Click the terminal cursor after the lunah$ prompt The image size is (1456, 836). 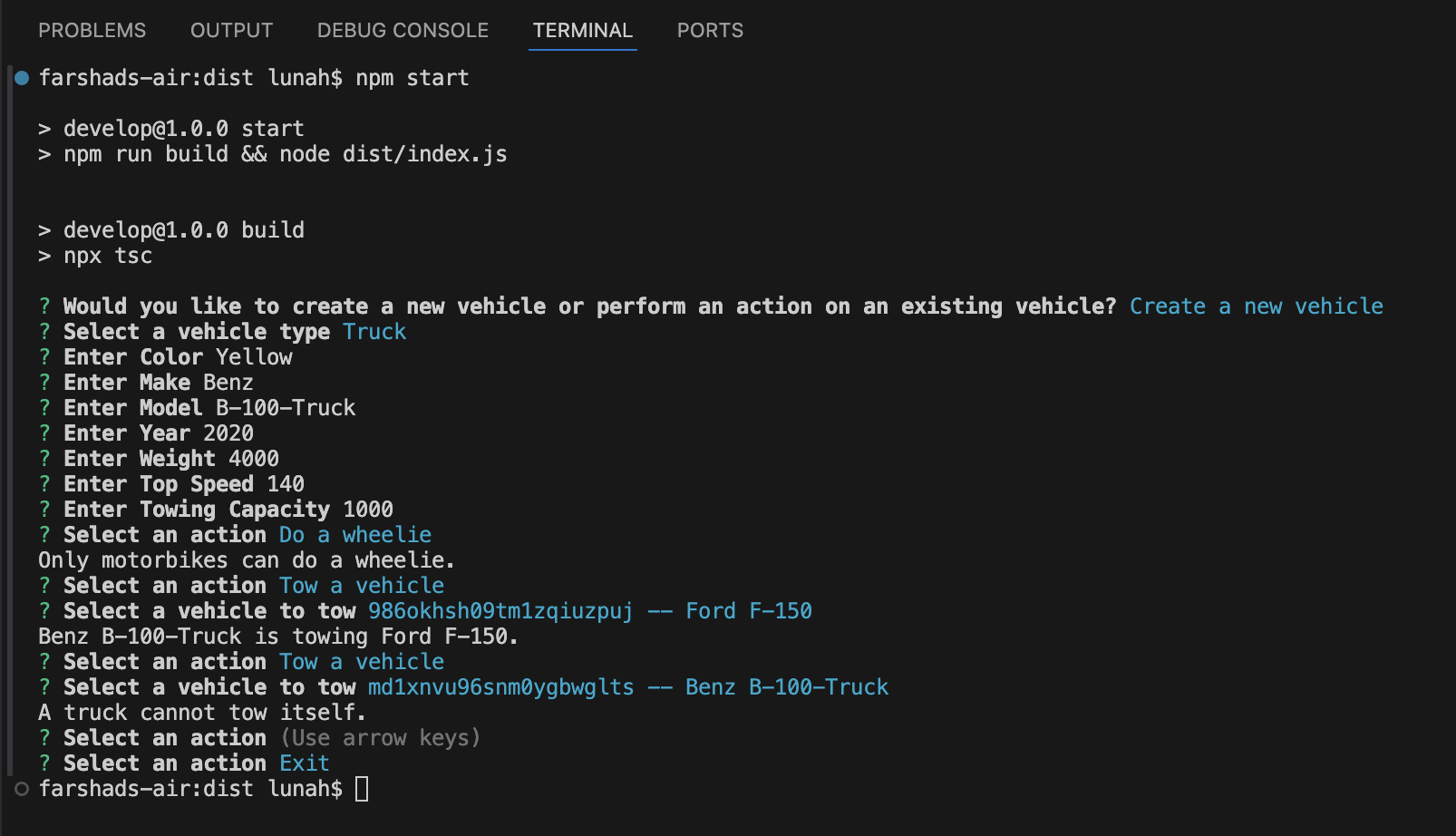[x=364, y=788]
